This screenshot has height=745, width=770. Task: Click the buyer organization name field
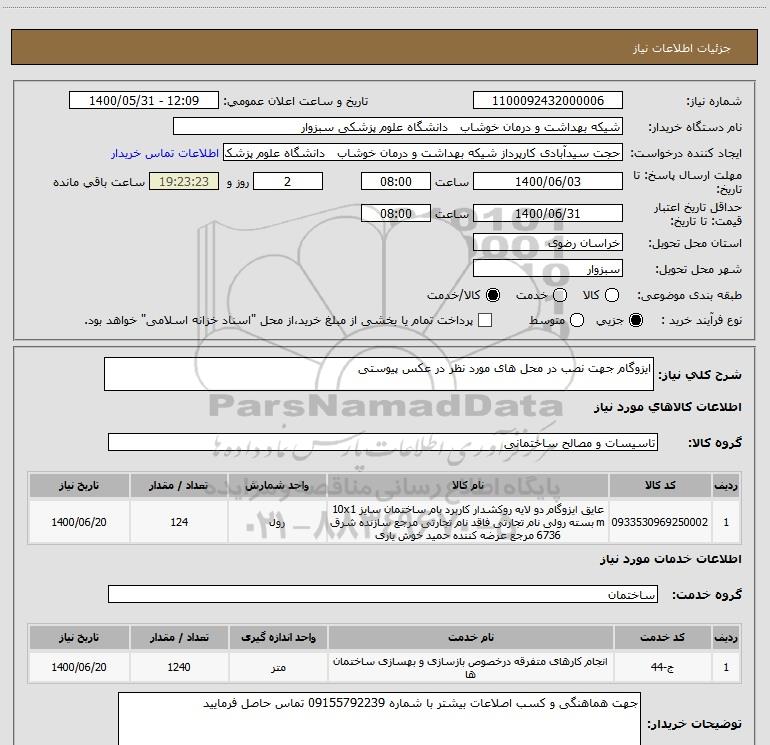(x=398, y=127)
